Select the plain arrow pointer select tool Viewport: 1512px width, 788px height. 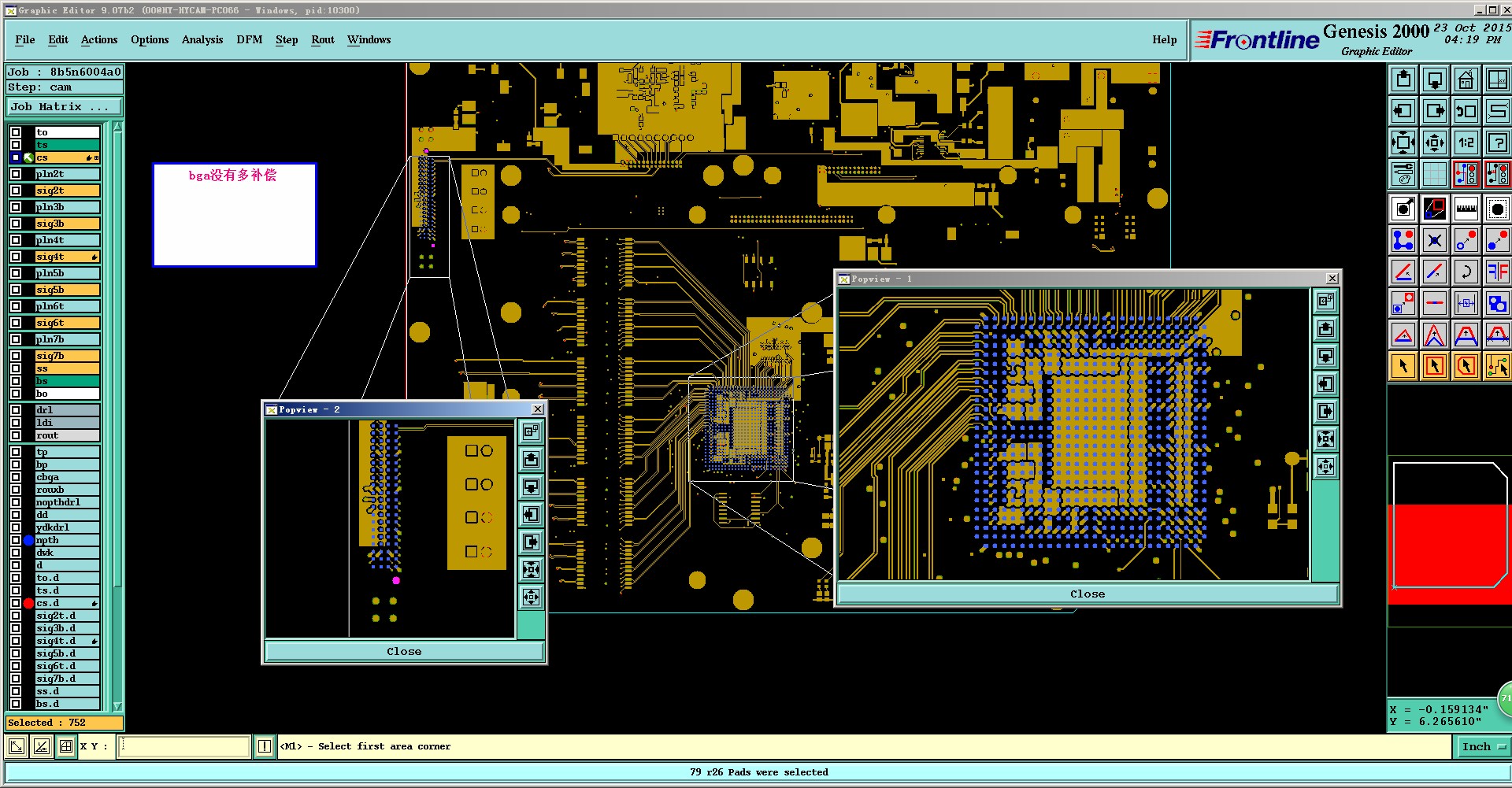point(1403,366)
